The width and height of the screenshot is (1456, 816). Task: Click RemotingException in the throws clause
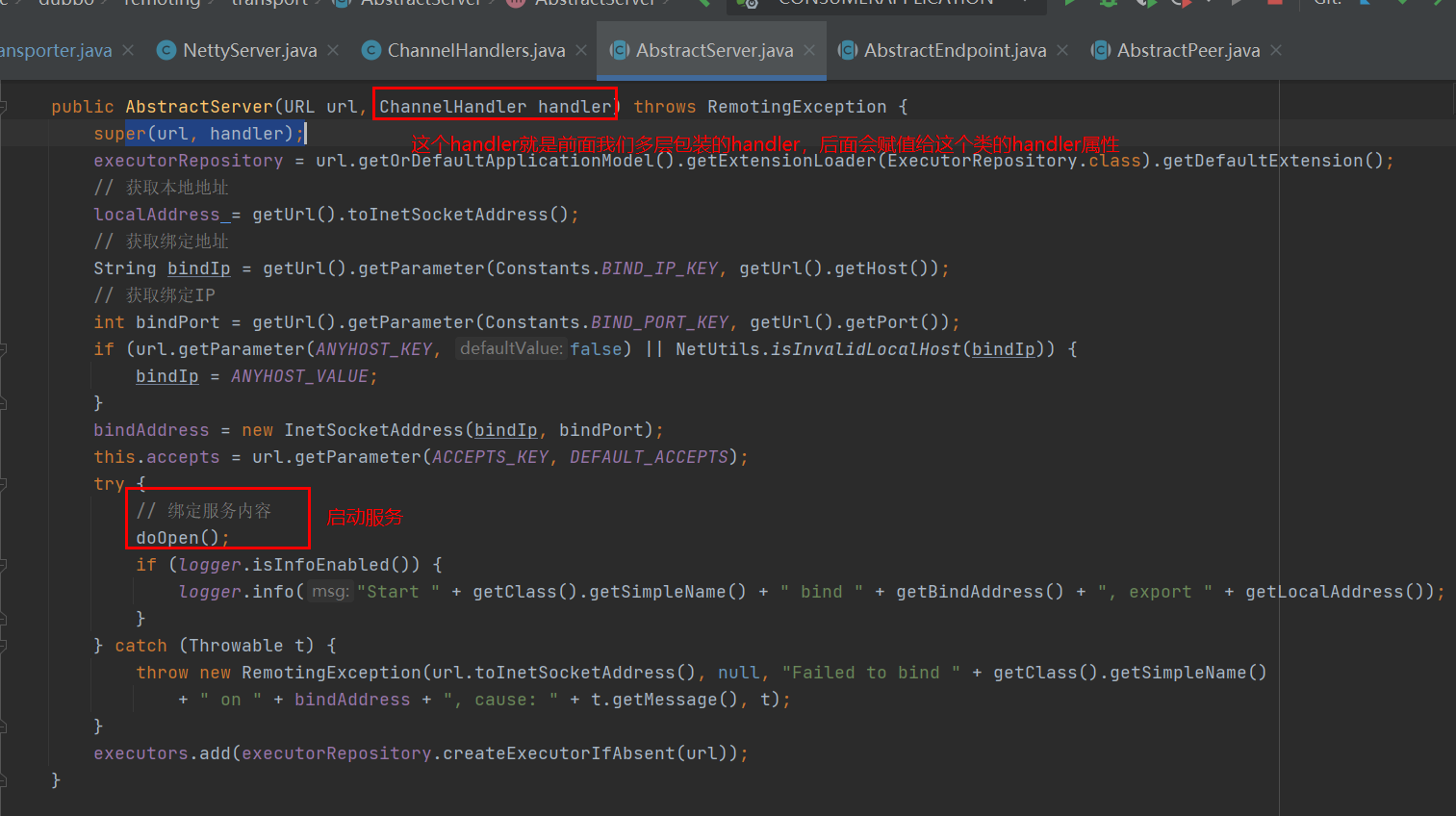click(x=797, y=107)
